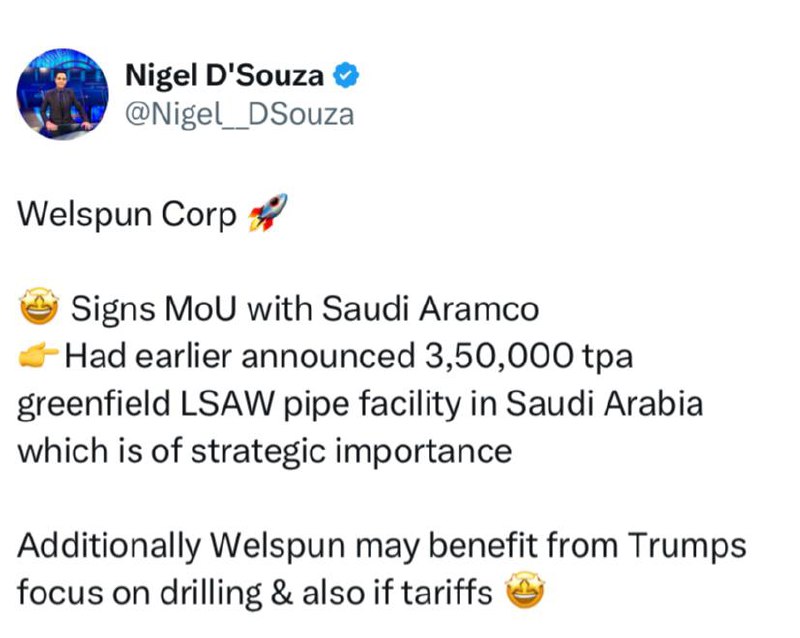
Task: Click the '3,50,000 tpa' figure
Action: click(x=528, y=356)
